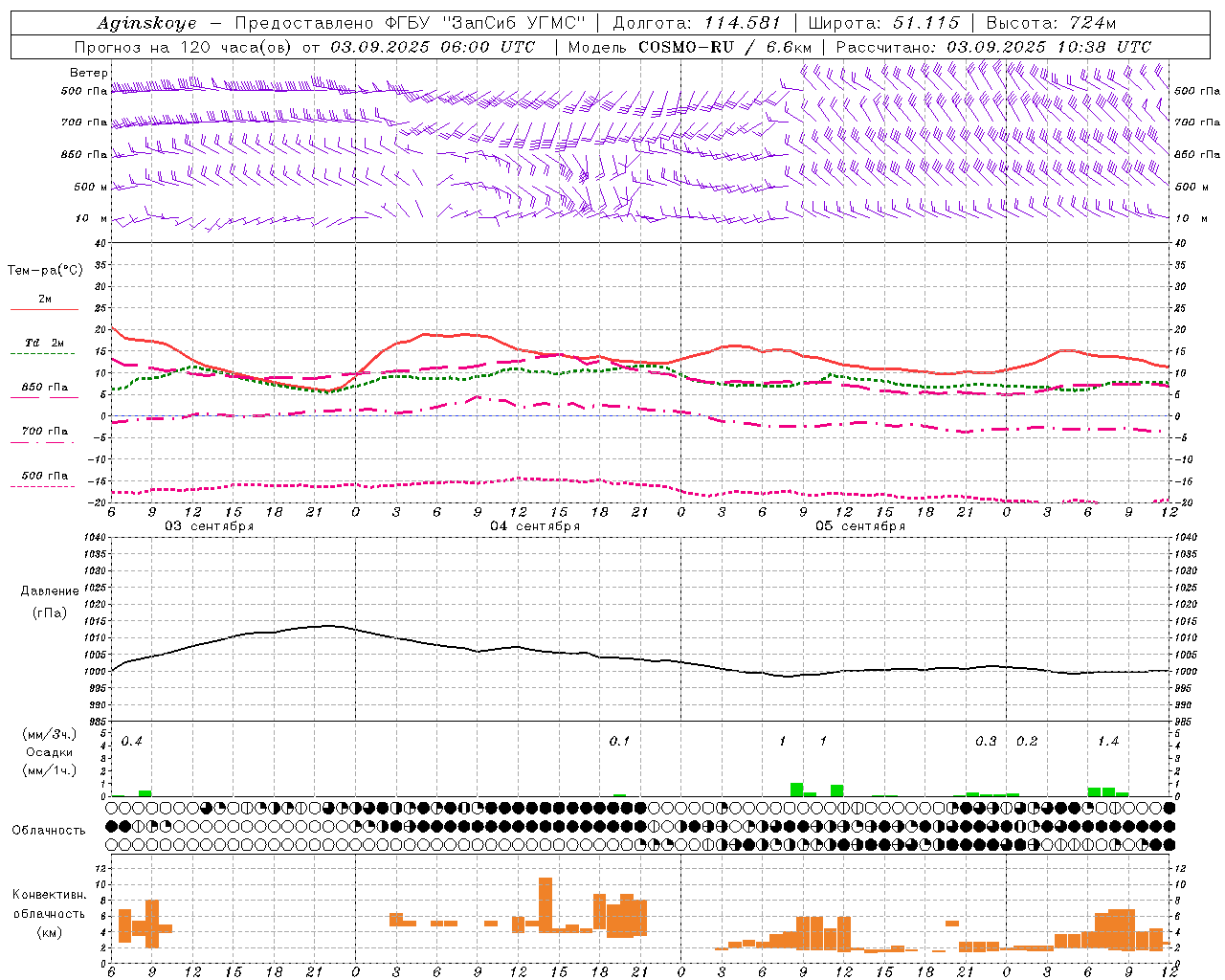This screenshot has width=1225, height=980.
Task: Click the 03 сентября date label
Action: 210,526
